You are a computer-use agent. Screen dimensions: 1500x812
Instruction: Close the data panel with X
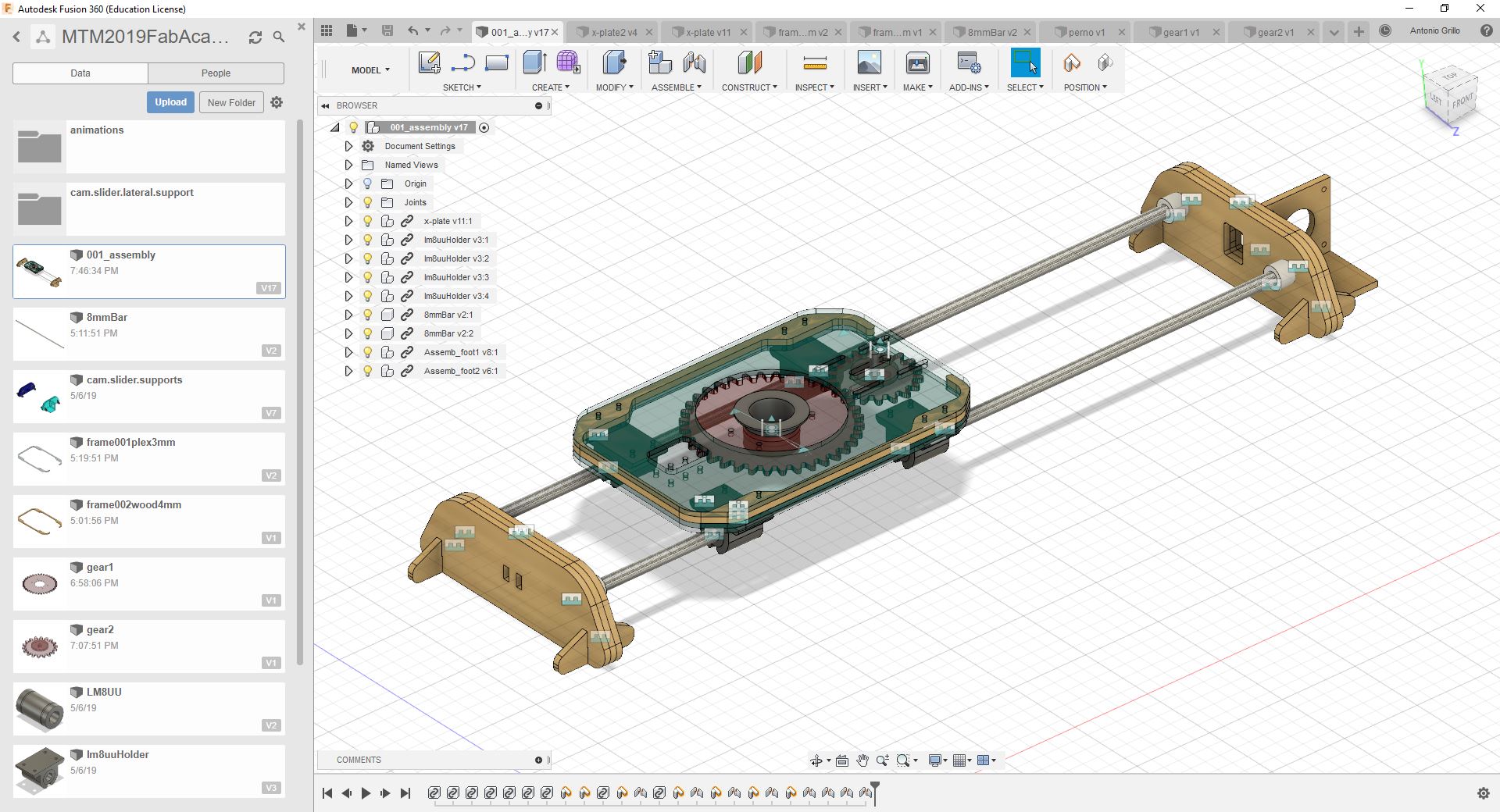[x=302, y=27]
